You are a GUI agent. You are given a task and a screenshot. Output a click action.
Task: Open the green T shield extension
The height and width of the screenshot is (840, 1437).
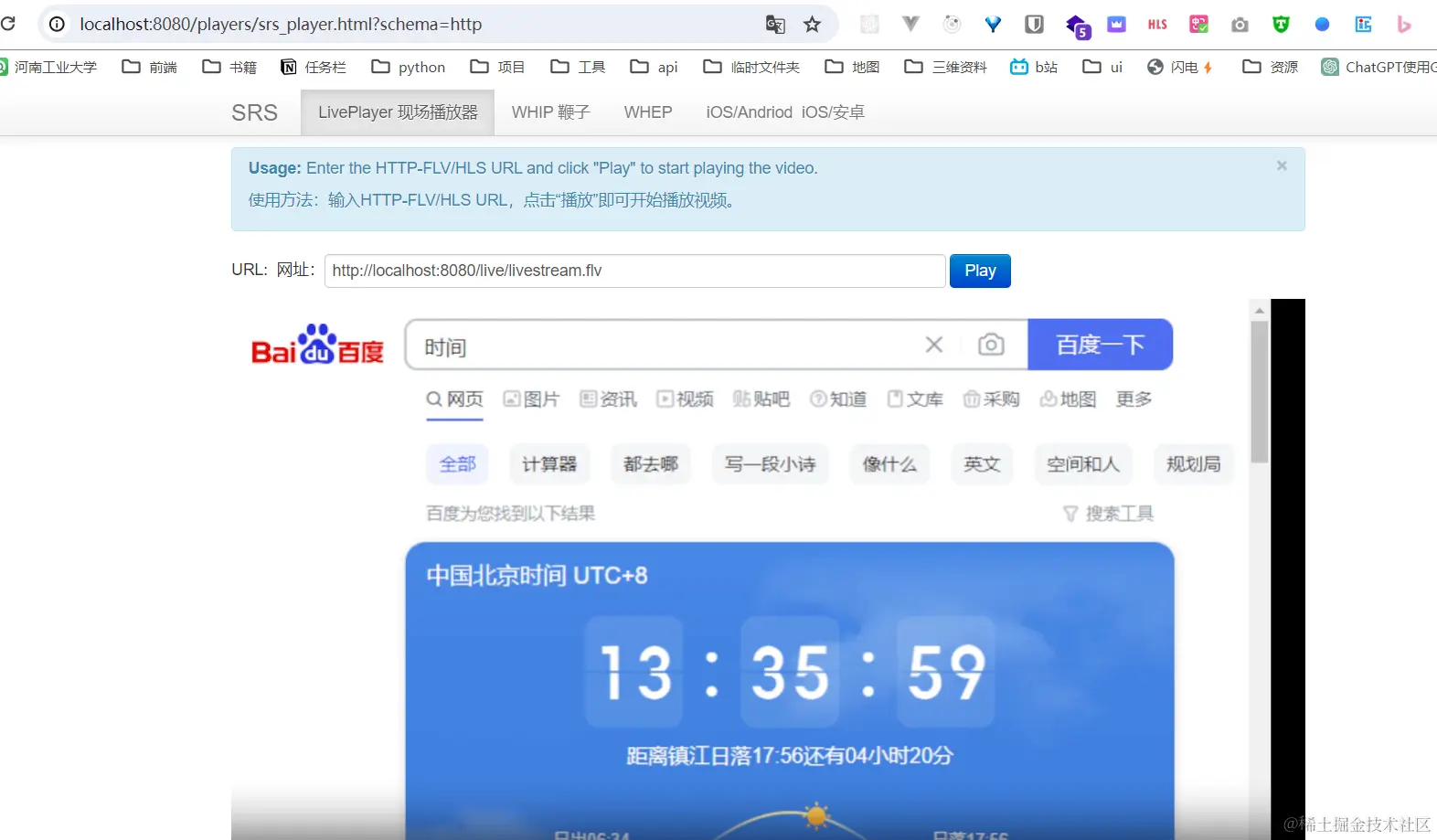[x=1281, y=25]
